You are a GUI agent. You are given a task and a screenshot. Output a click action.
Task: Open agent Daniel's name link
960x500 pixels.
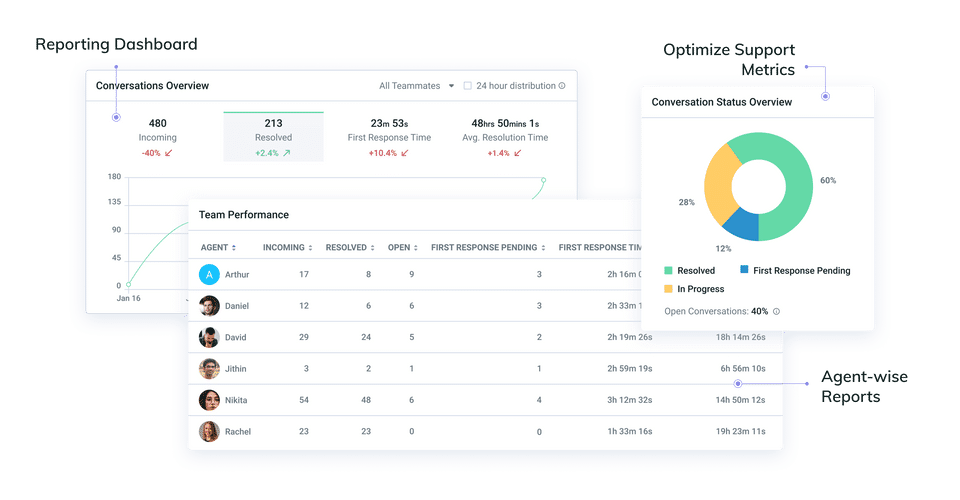tap(236, 306)
